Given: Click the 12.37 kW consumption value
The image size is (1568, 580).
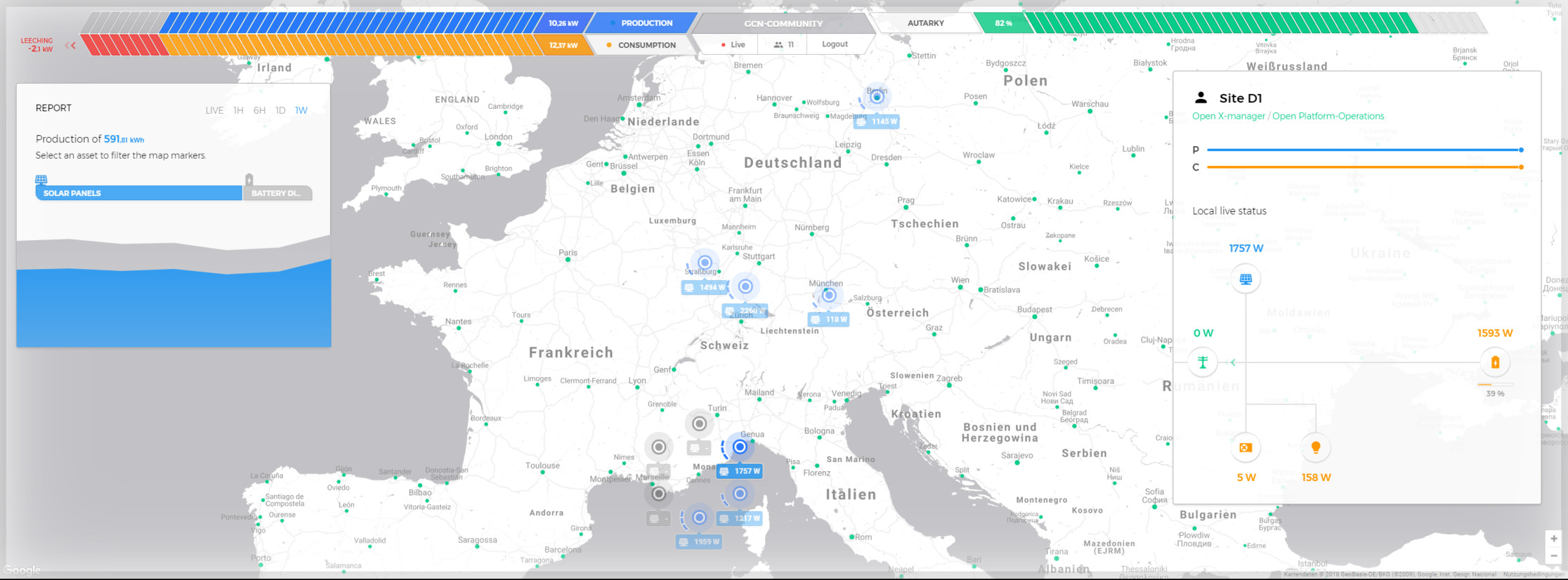Looking at the screenshot, I should [563, 45].
